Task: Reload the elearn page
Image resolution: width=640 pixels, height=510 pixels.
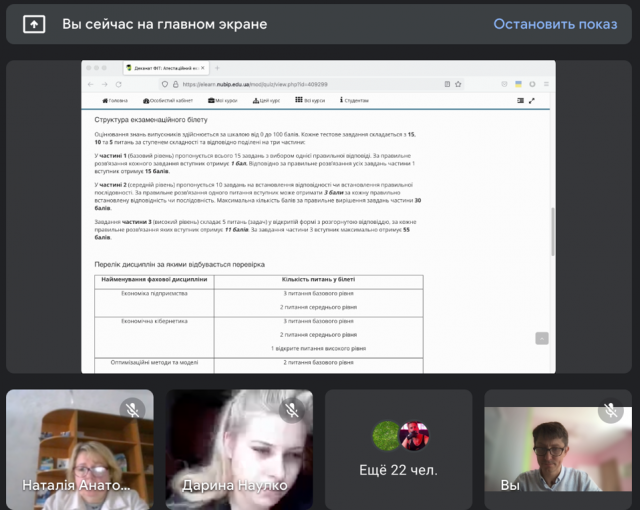Action: pos(119,84)
